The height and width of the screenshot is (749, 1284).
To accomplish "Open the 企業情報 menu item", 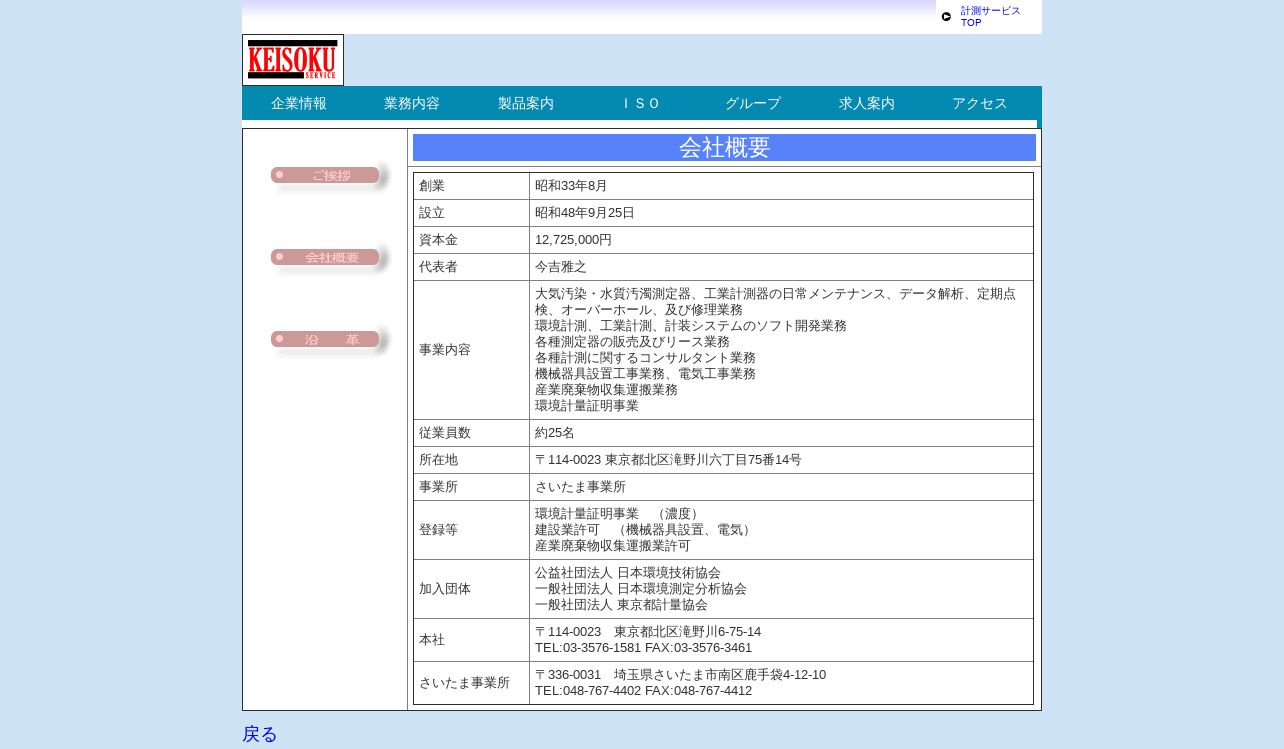I will pos(298,103).
